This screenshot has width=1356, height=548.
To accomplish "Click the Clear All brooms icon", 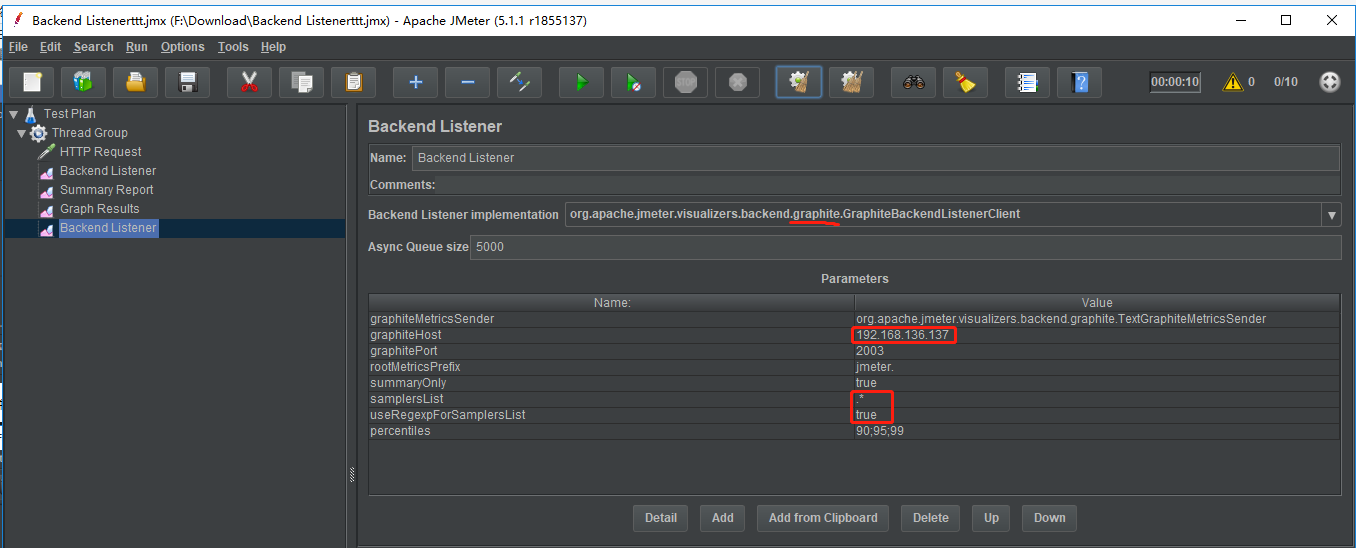I will 852,82.
